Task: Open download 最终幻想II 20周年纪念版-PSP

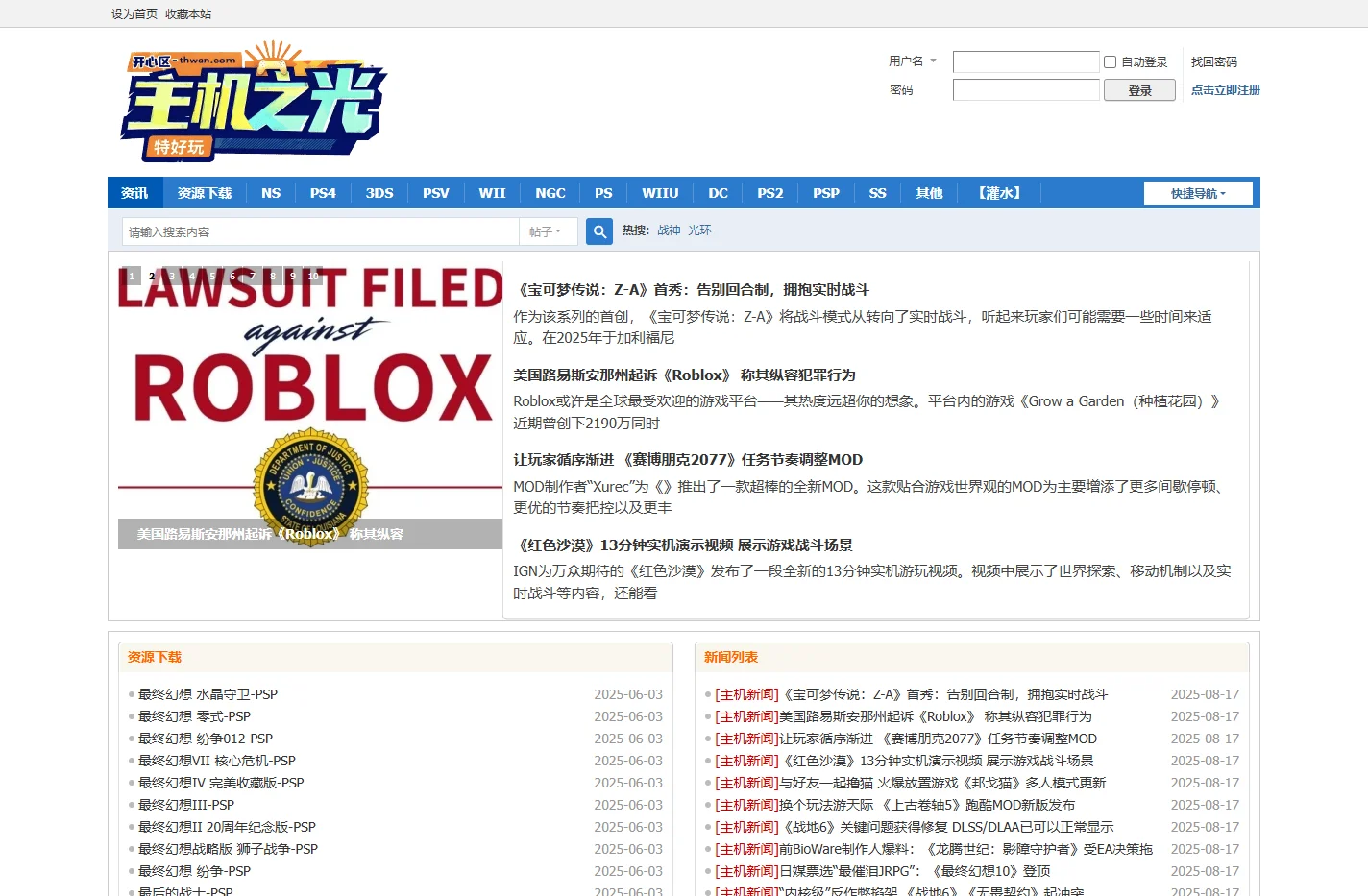Action: [x=227, y=827]
